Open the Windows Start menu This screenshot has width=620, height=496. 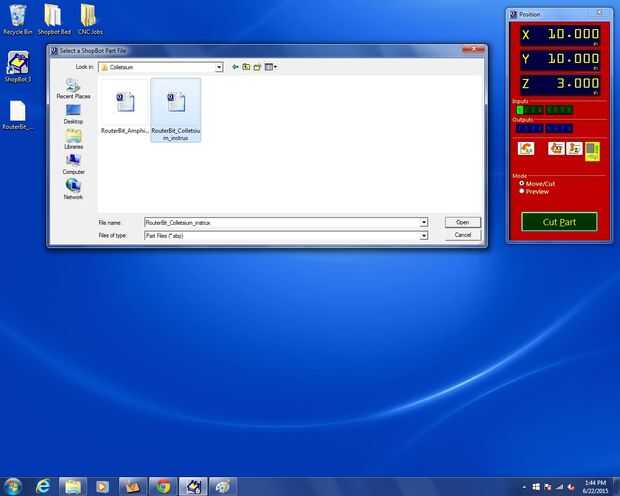pyautogui.click(x=12, y=487)
